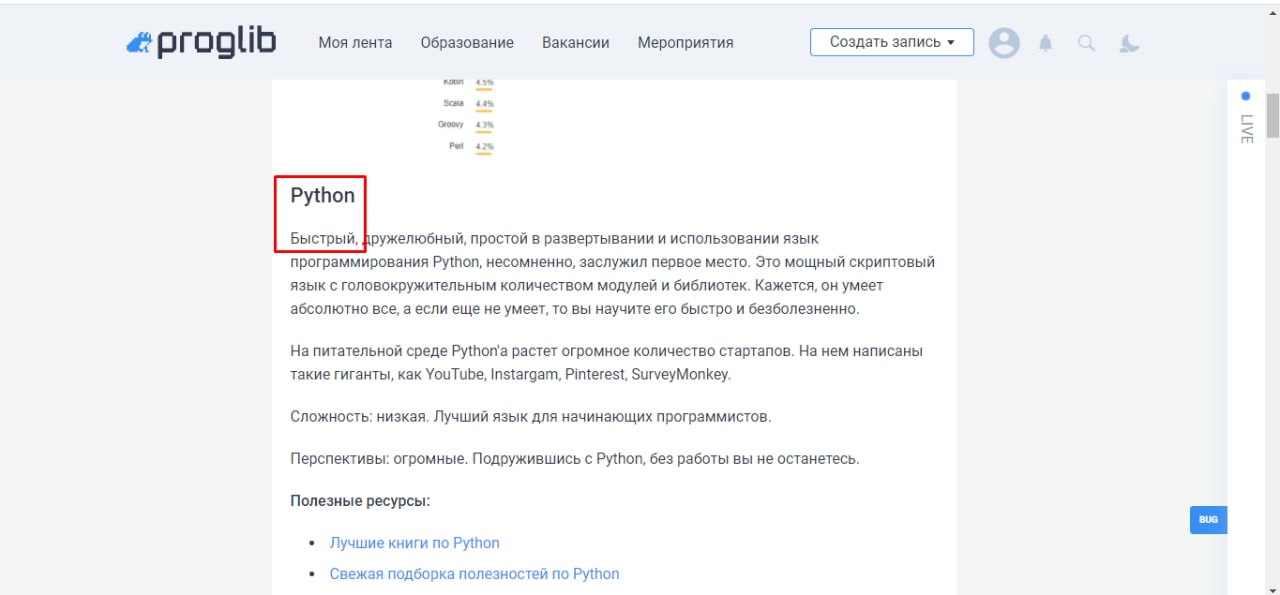
Task: Open the LIVE side panel
Action: (x=1246, y=129)
